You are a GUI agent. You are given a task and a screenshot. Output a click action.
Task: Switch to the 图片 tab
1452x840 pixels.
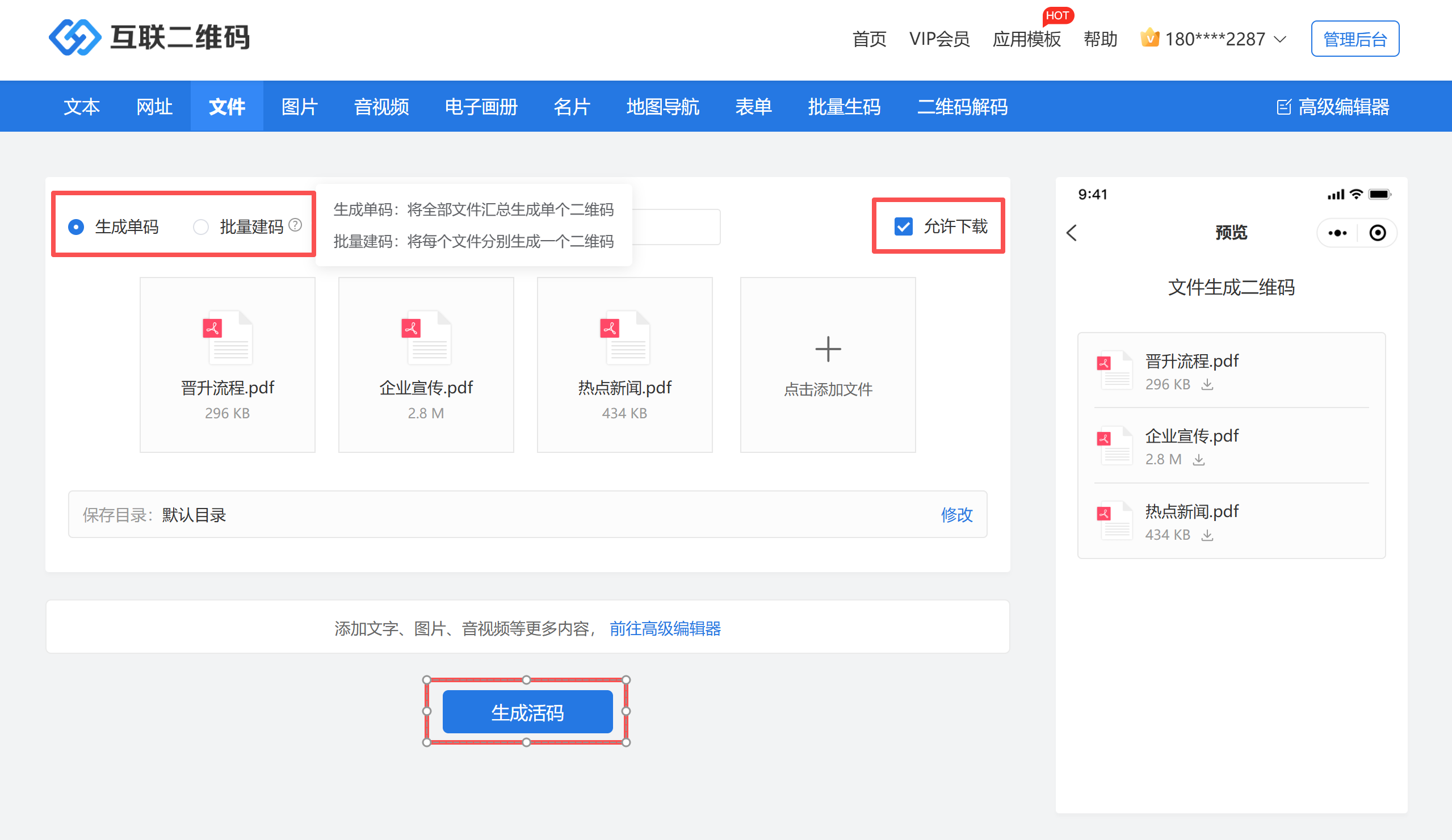299,107
